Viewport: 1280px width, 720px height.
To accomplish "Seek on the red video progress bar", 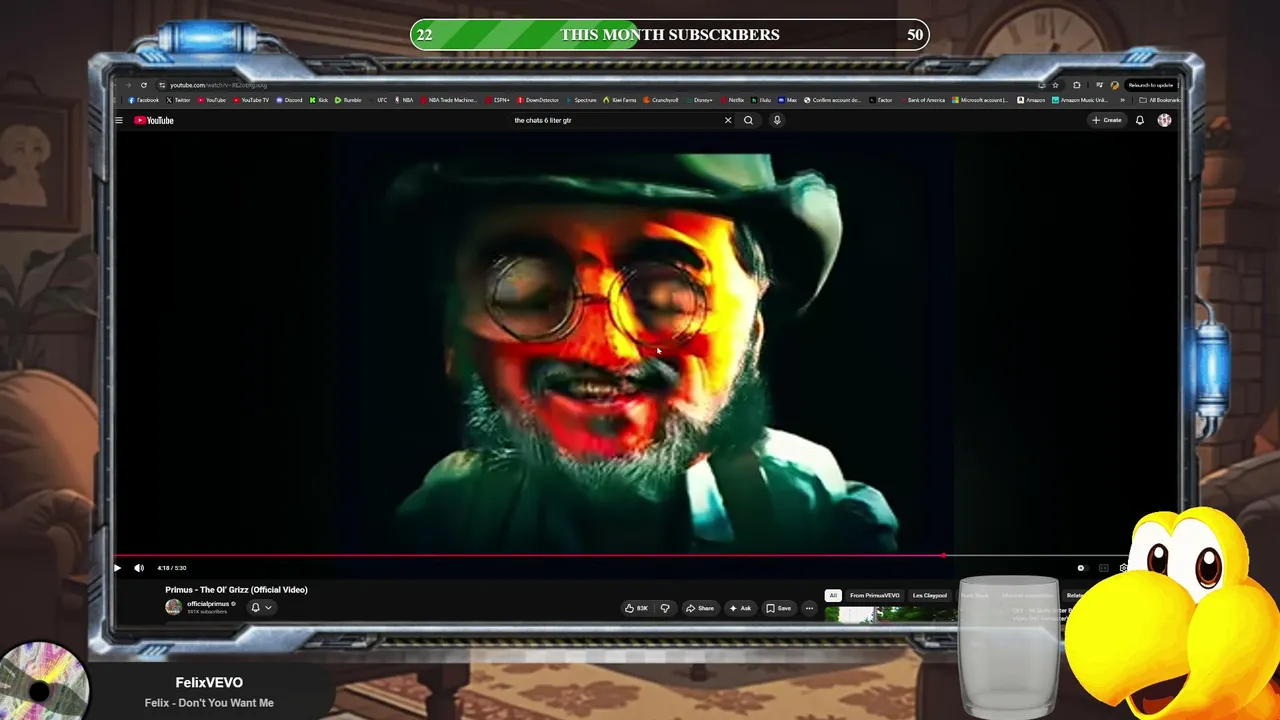I will [x=528, y=555].
